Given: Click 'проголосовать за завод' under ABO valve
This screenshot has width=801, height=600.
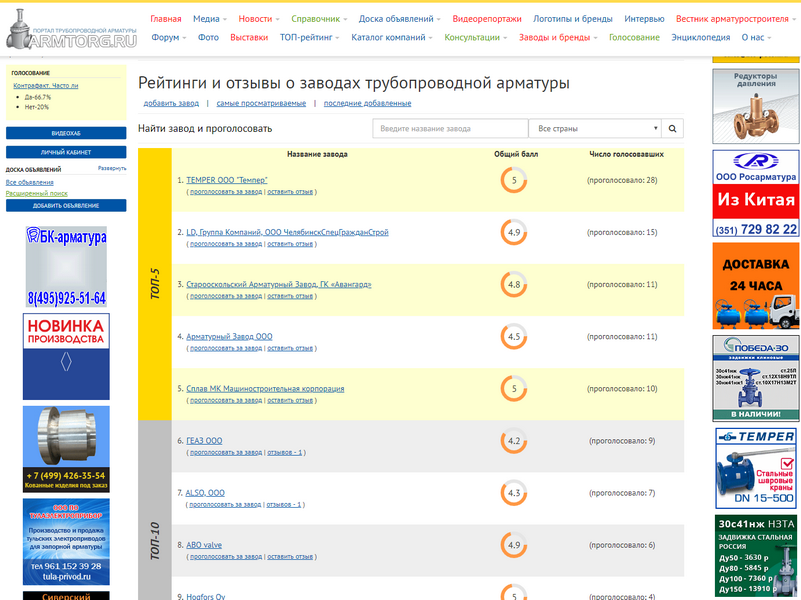Looking at the screenshot, I should click(225, 556).
